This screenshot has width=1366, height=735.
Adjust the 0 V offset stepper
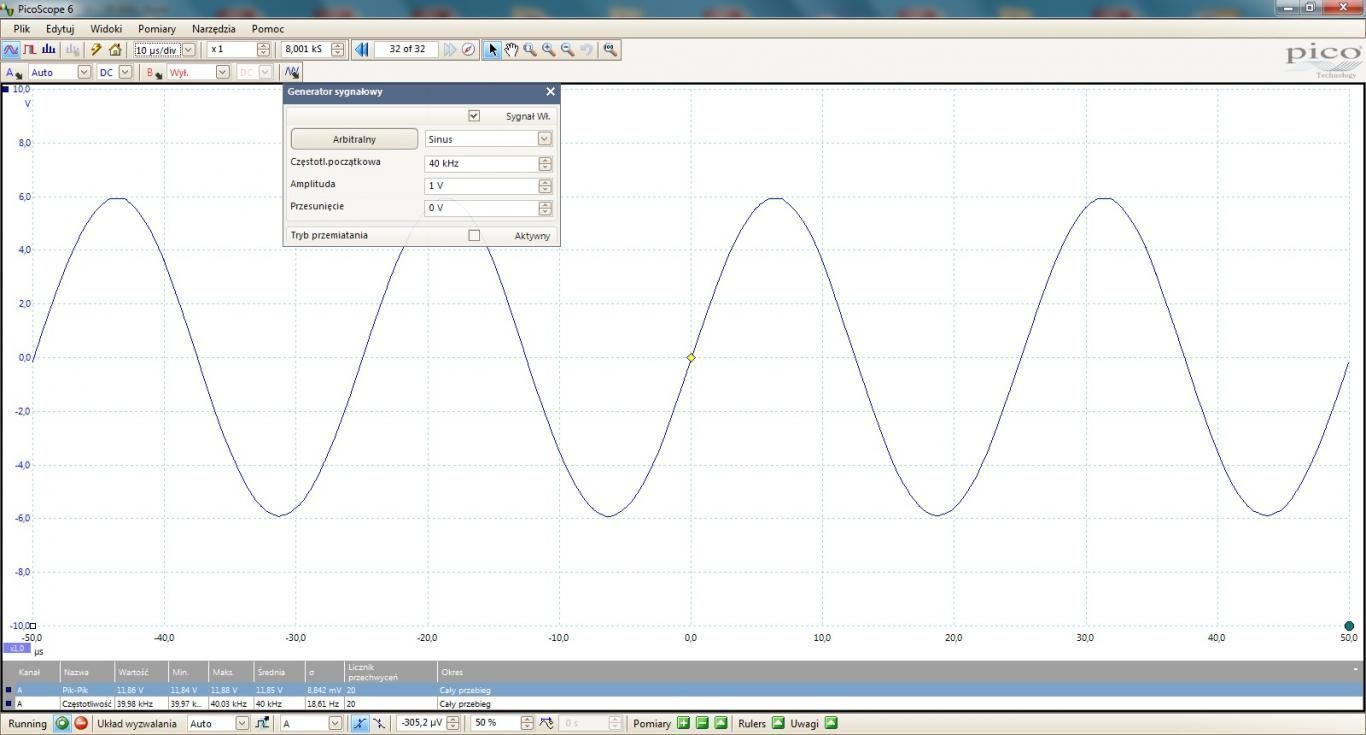click(x=545, y=208)
